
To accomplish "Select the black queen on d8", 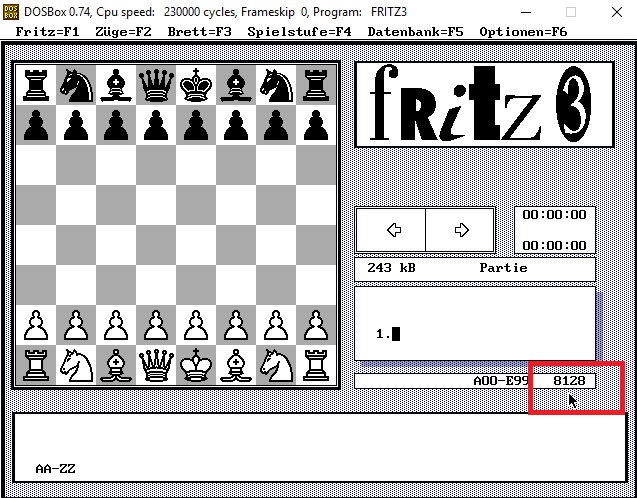I will coord(156,85).
